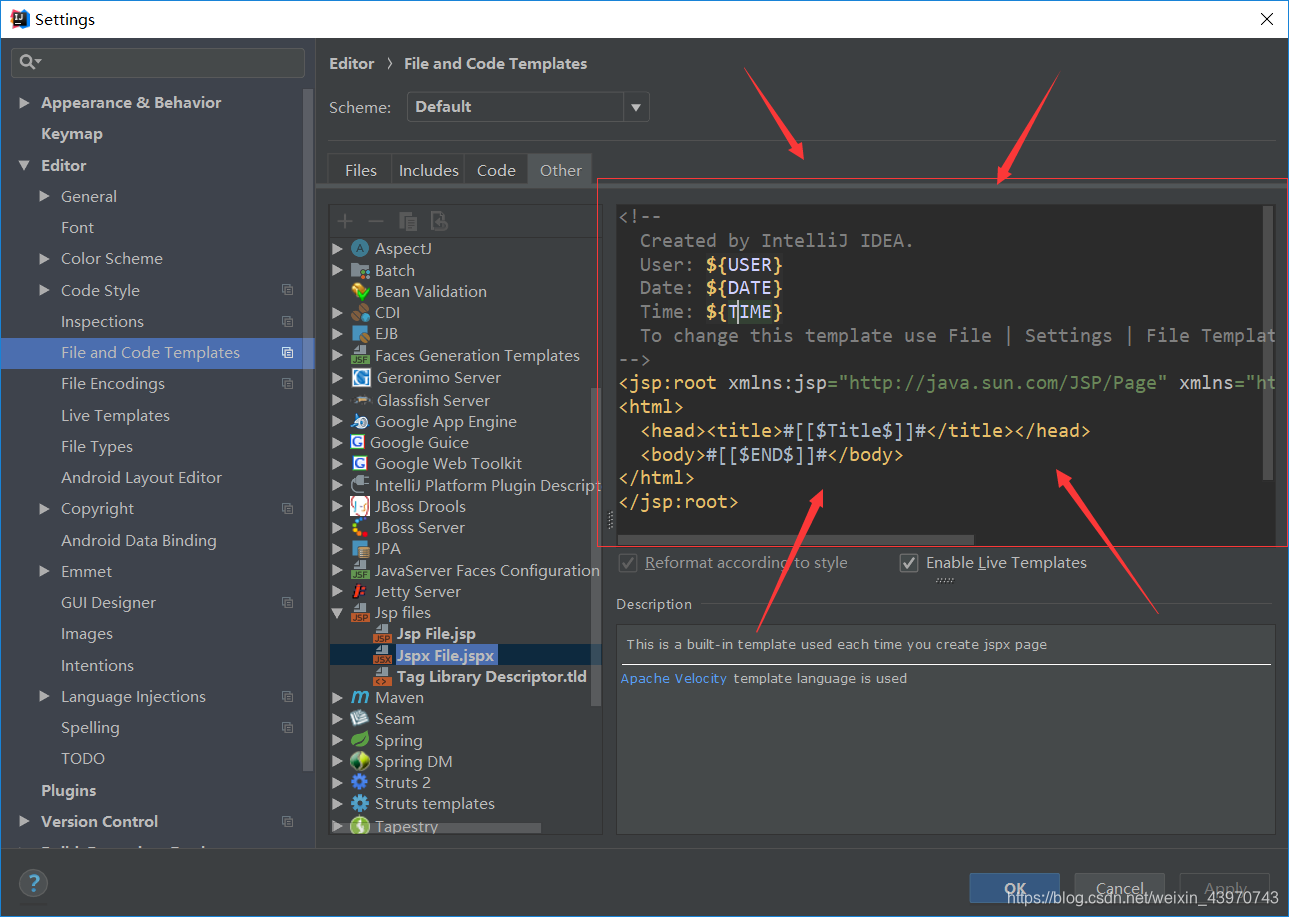
Task: Click the JBoss Server icon
Action: coord(360,527)
